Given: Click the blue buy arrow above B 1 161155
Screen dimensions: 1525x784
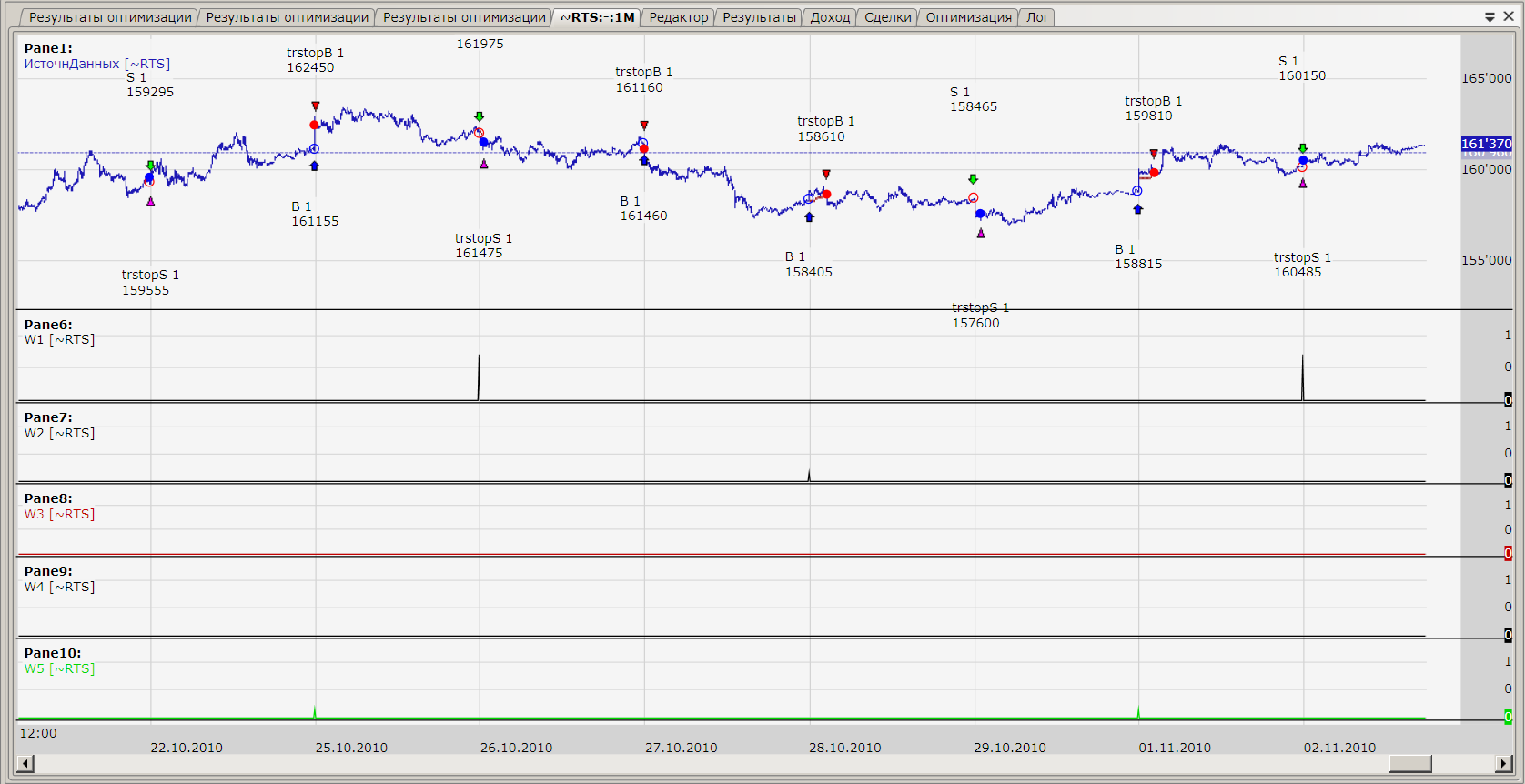Looking at the screenshot, I should coord(314,166).
